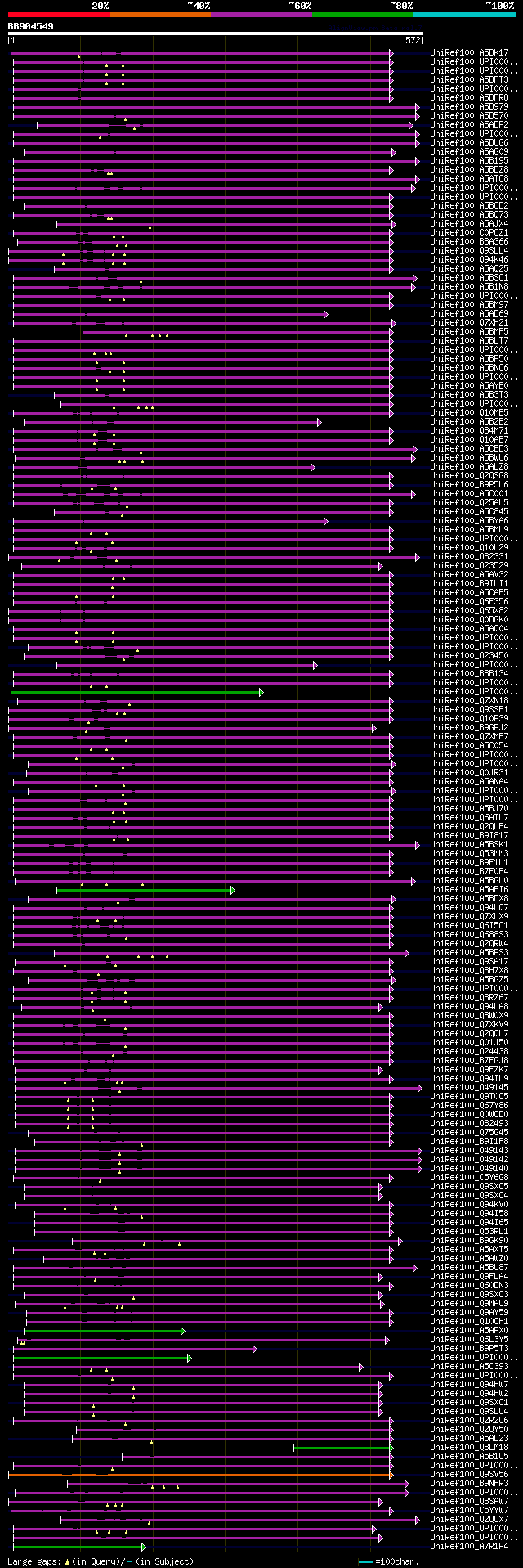The width and height of the screenshot is (523, 1568).
Task: Open hit UniRef100_A7R1P4
Action: pos(469,1548)
